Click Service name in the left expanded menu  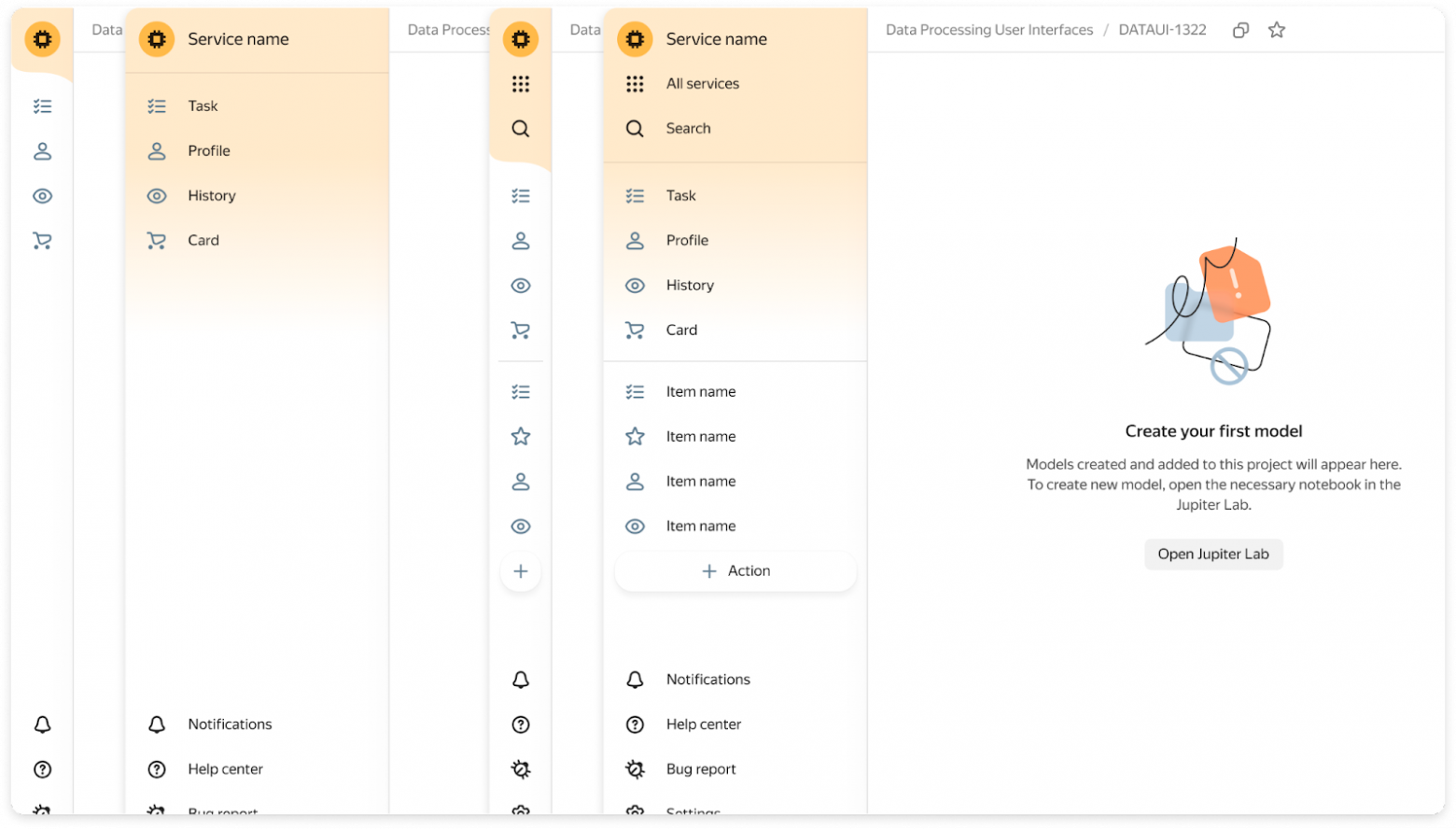click(x=238, y=39)
